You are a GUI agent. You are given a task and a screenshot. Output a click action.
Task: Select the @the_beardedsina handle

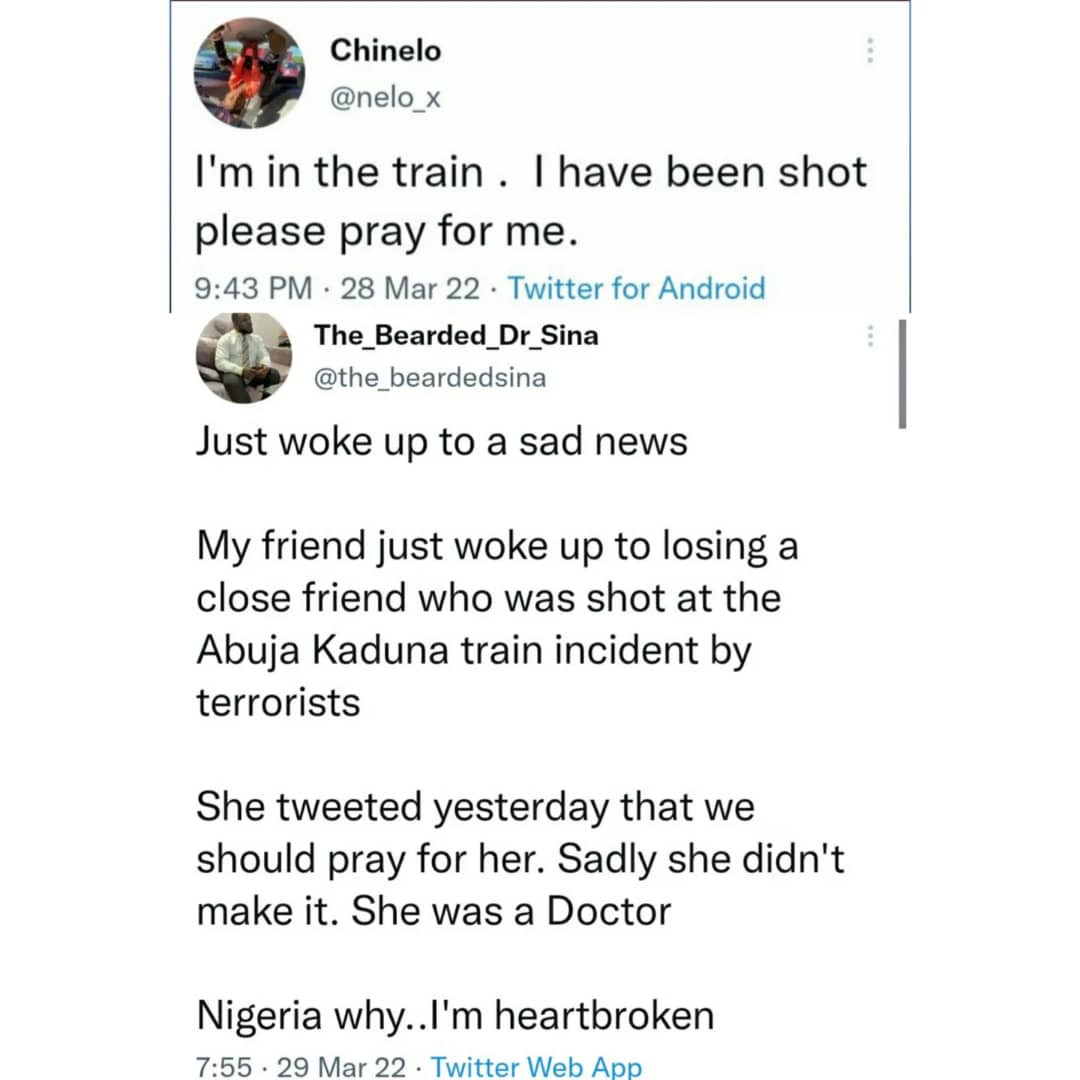(x=430, y=377)
